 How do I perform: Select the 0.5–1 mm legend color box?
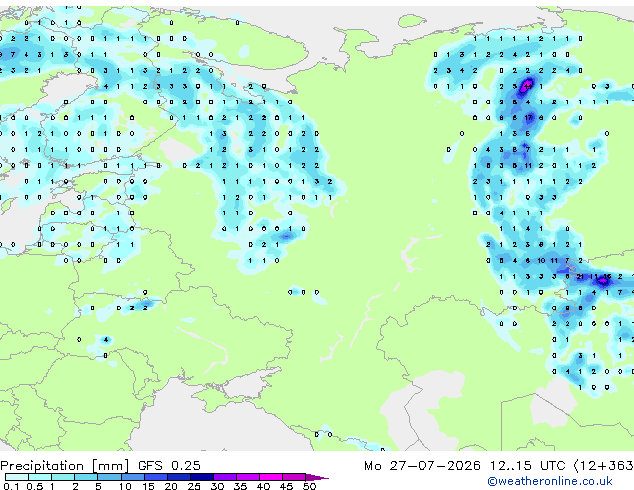(x=40, y=477)
